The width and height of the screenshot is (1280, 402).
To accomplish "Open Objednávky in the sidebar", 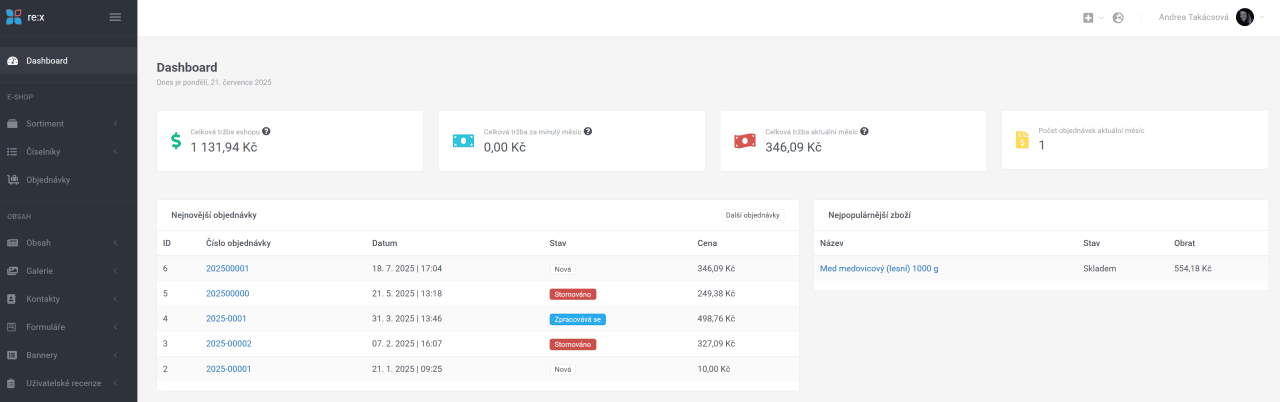I will pos(48,180).
